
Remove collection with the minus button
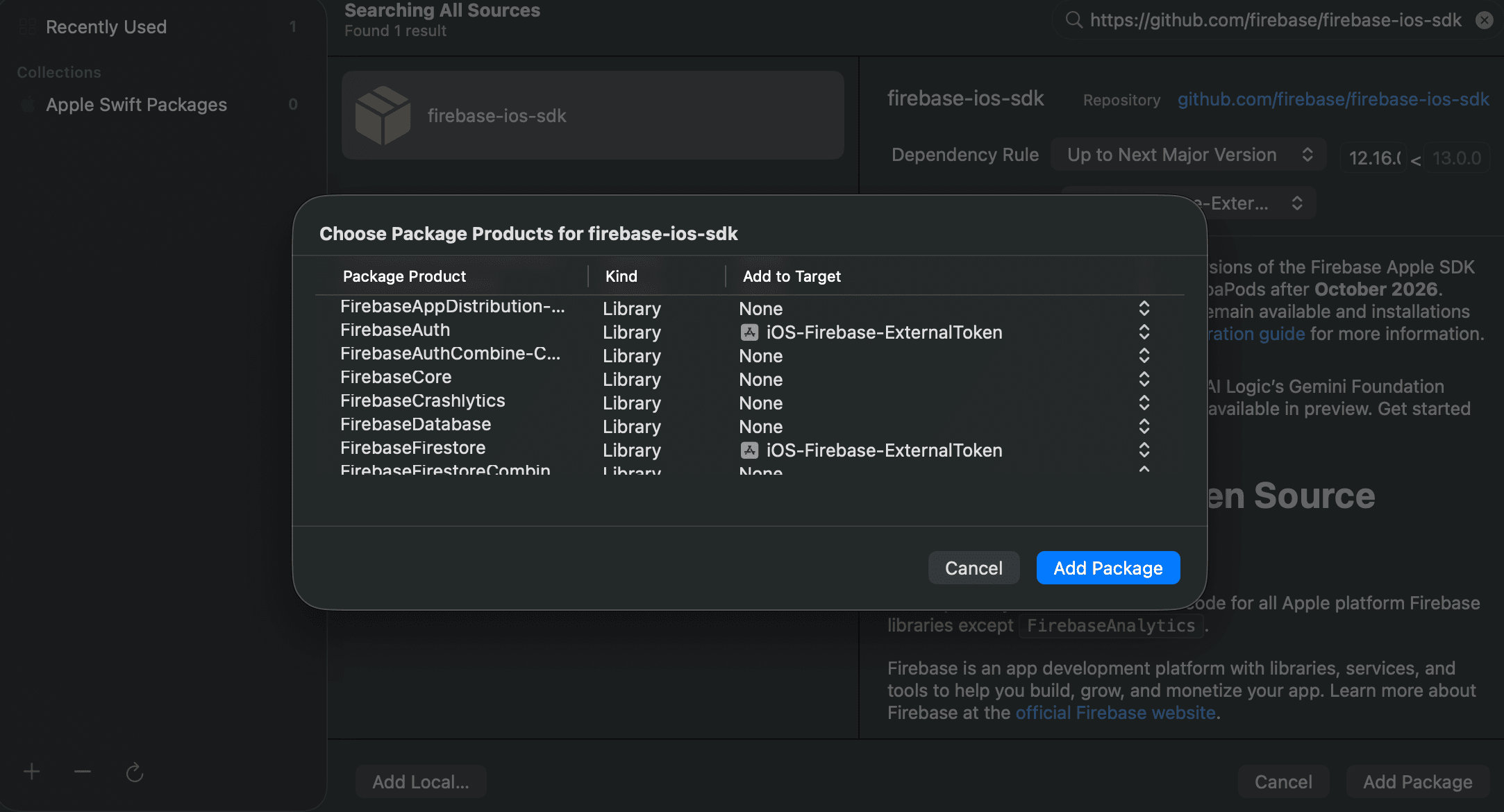point(83,772)
